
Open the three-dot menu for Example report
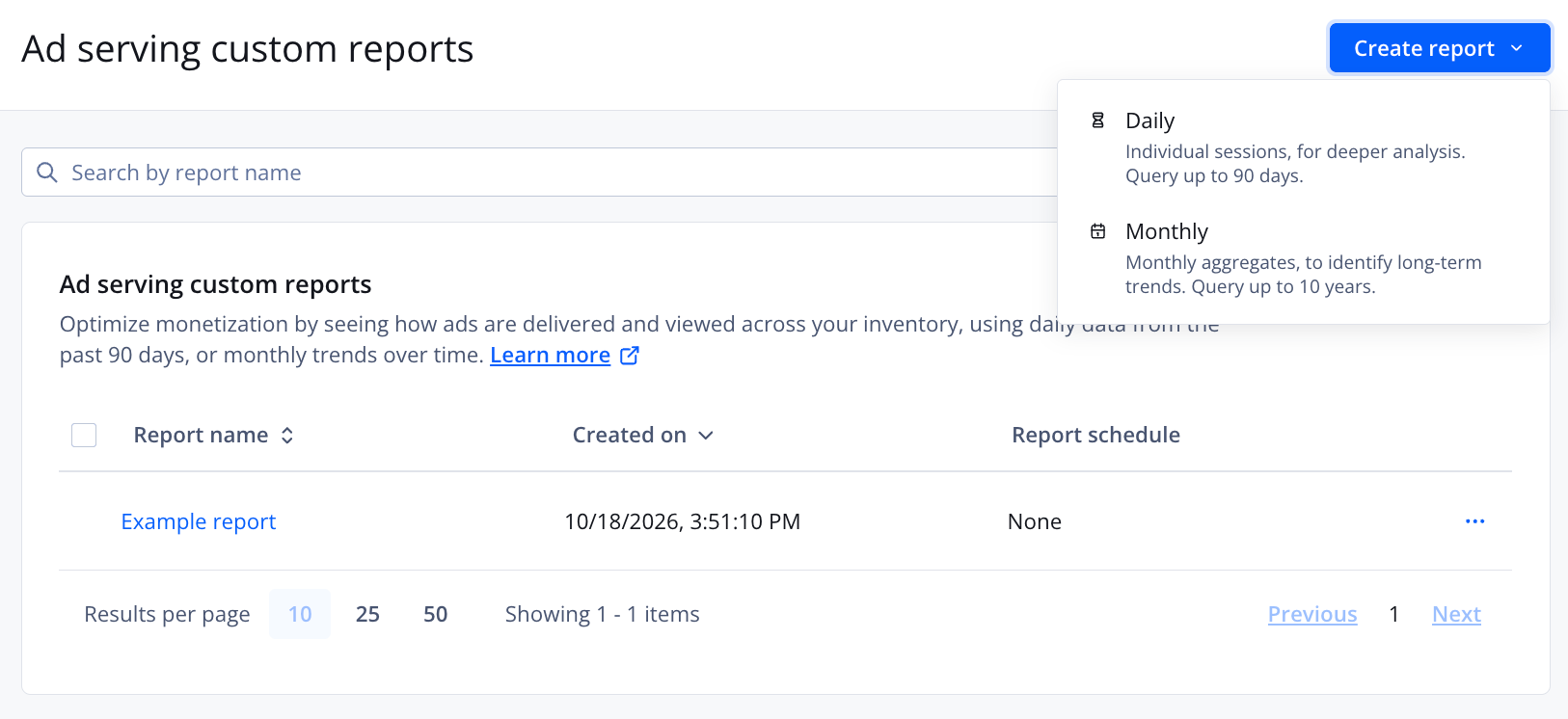(1474, 521)
